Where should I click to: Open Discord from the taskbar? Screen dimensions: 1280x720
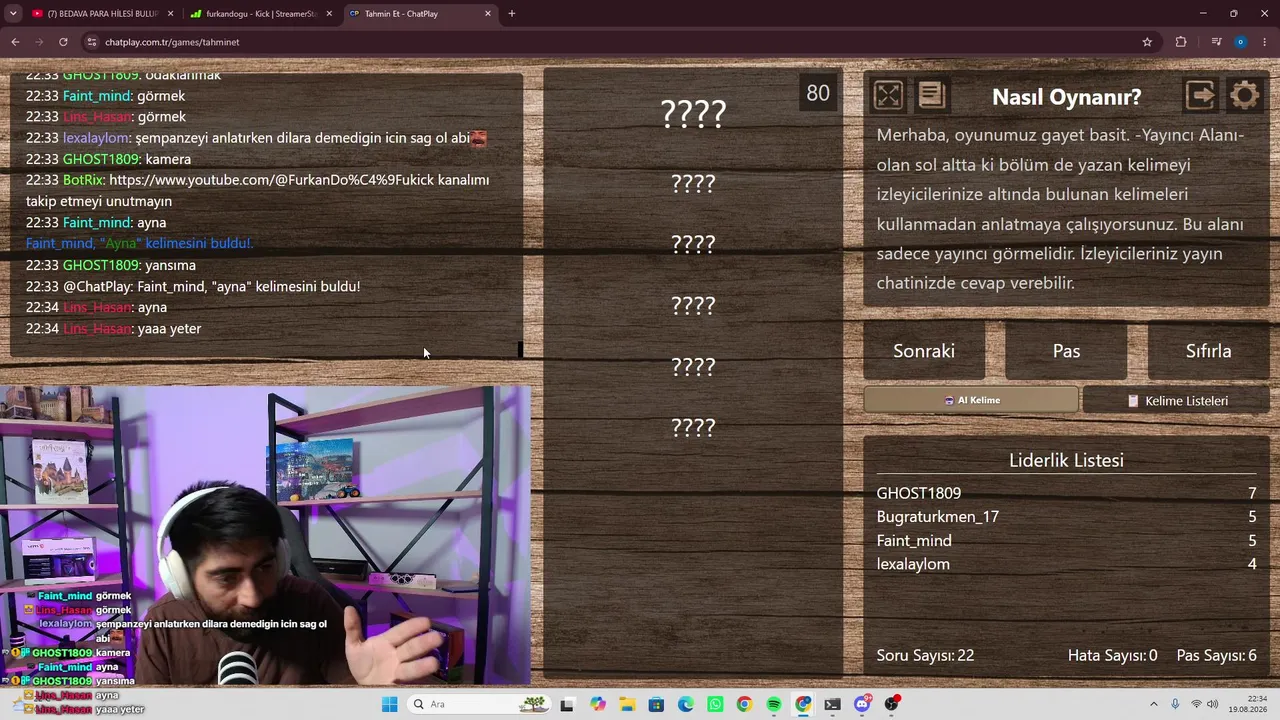(862, 704)
